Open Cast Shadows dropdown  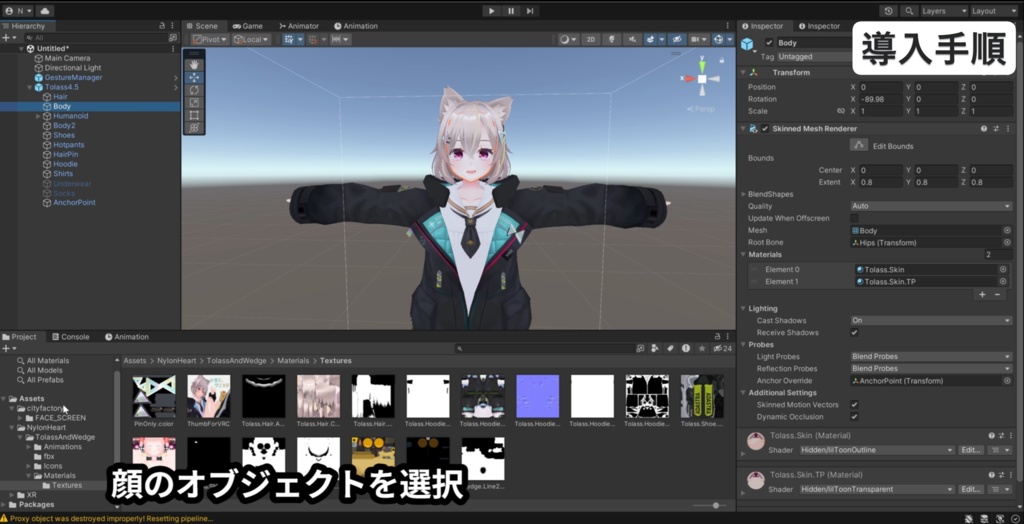coord(931,321)
